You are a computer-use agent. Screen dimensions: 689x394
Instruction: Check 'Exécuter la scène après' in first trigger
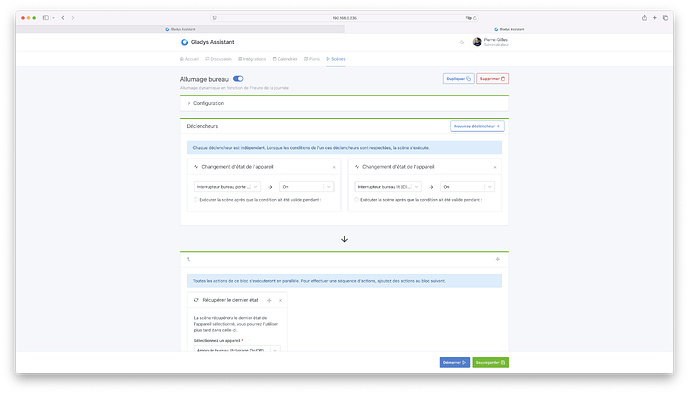[x=196, y=200]
